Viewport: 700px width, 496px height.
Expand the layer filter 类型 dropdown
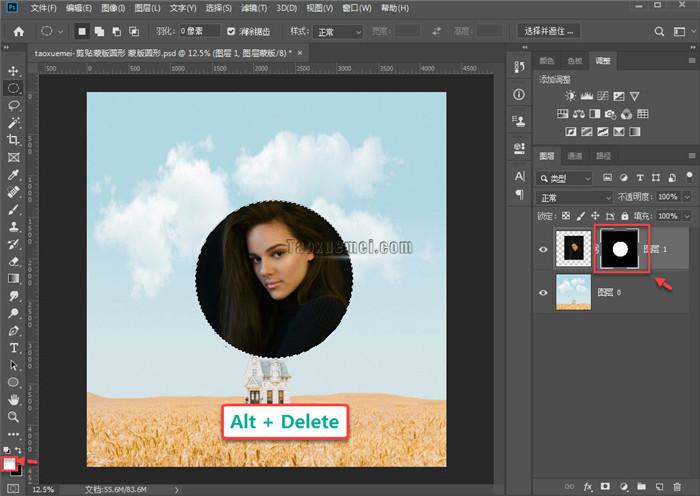565,178
